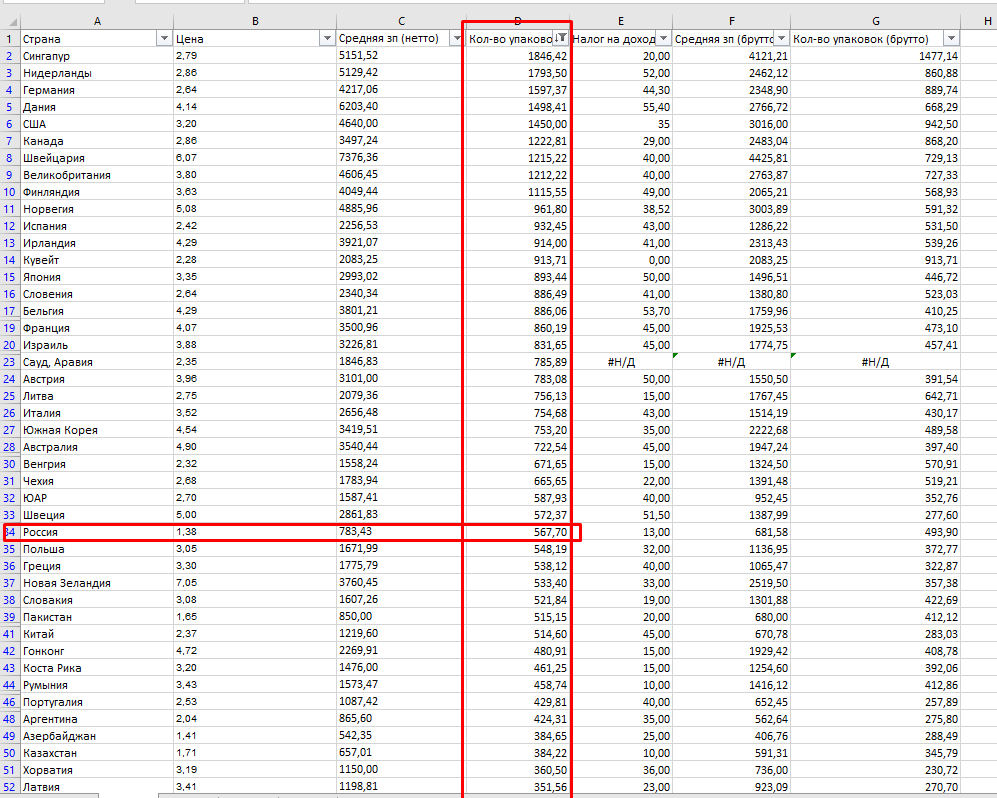Screen dimensions: 997x798
Task: Open the Средняя зп (брутто) filter arrow
Action: pos(780,38)
